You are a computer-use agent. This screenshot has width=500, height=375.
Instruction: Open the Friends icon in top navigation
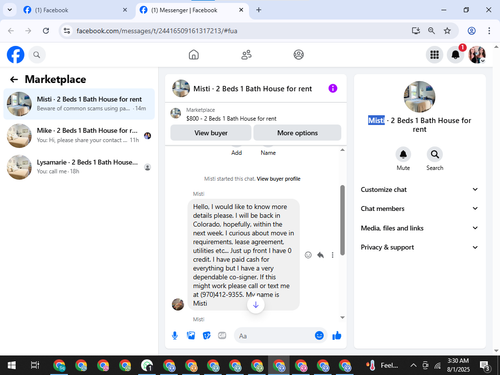(246, 55)
